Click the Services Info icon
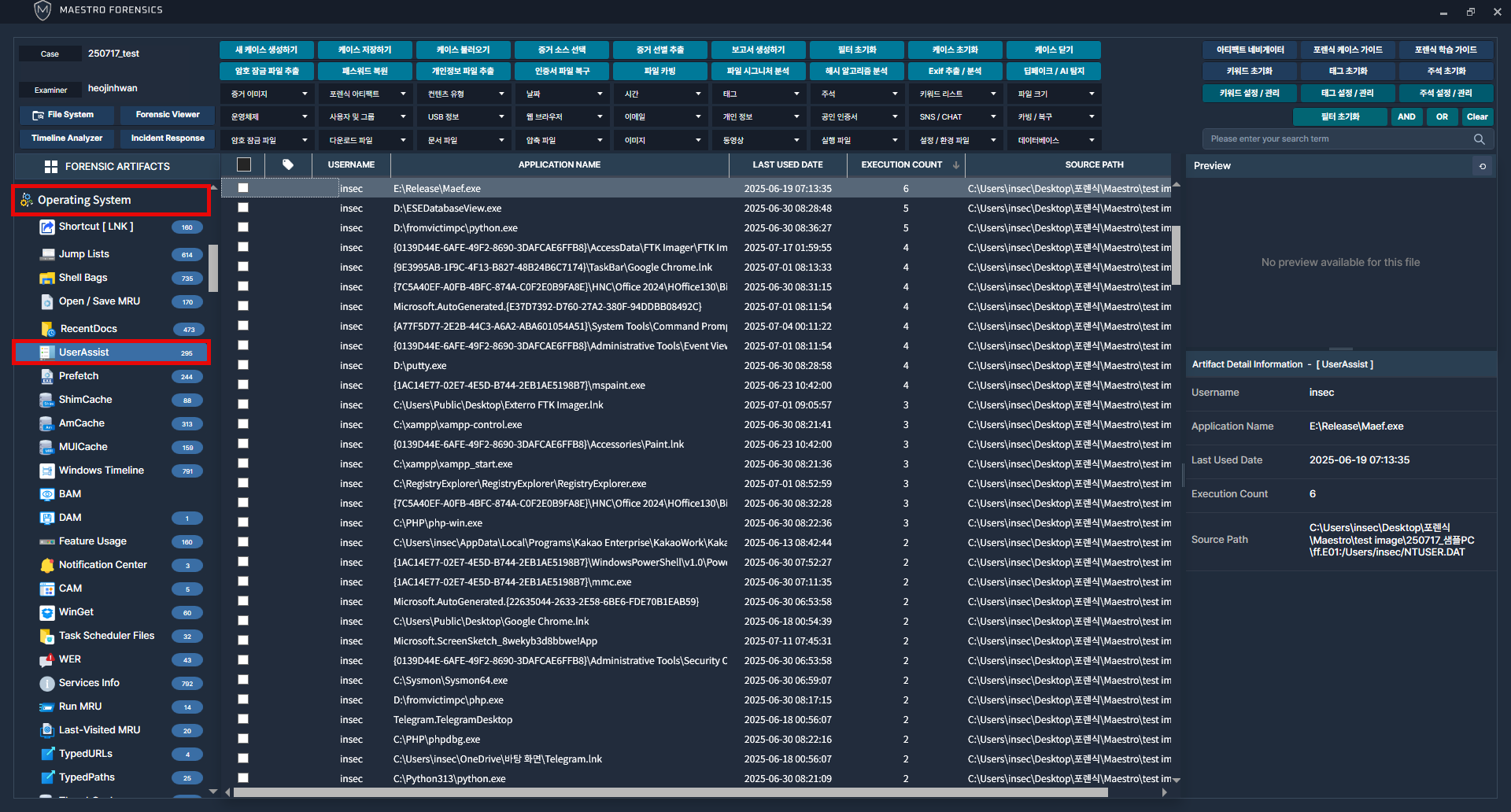Image resolution: width=1511 pixels, height=812 pixels. point(47,683)
